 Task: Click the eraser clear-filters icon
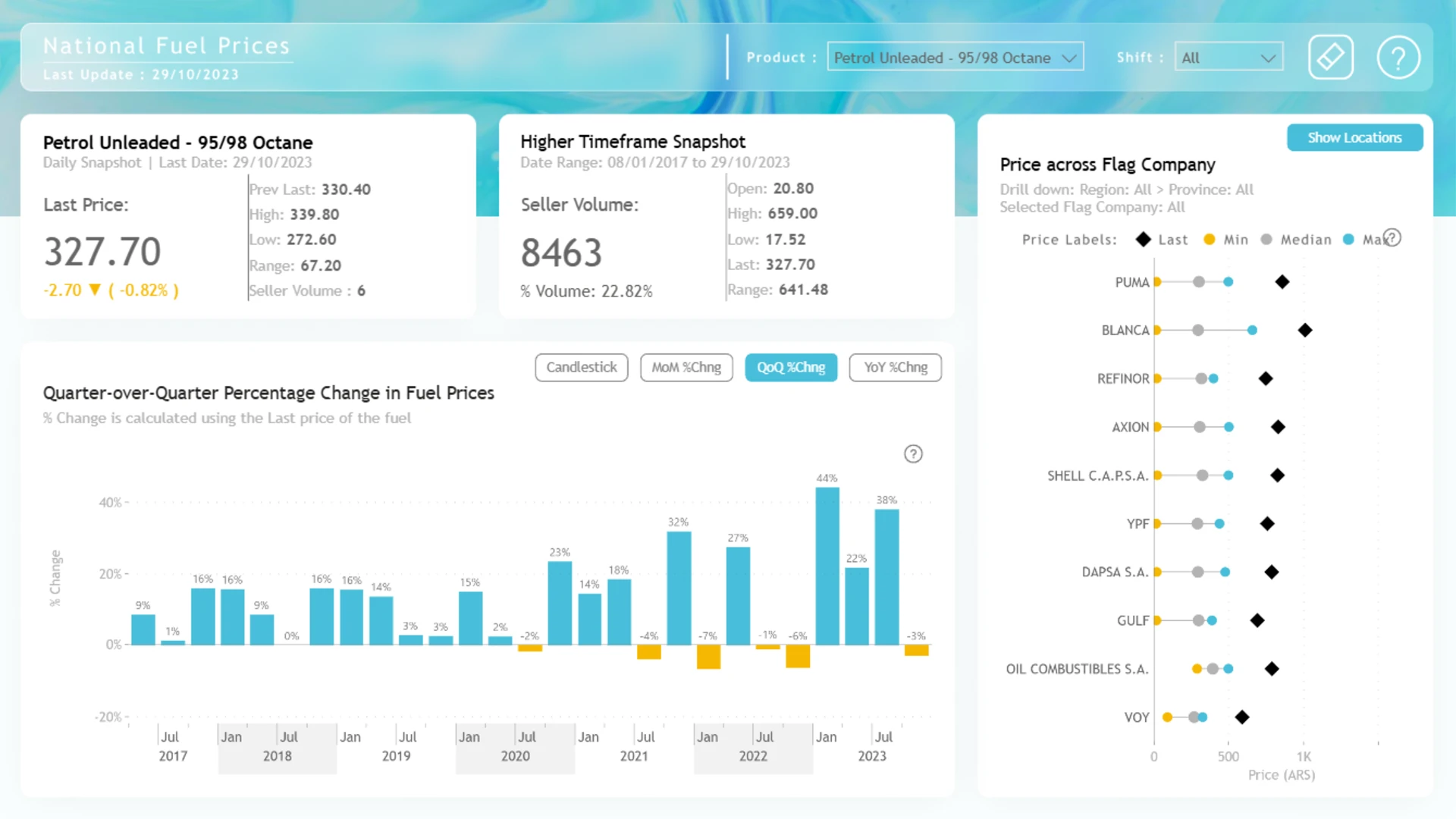(x=1331, y=57)
